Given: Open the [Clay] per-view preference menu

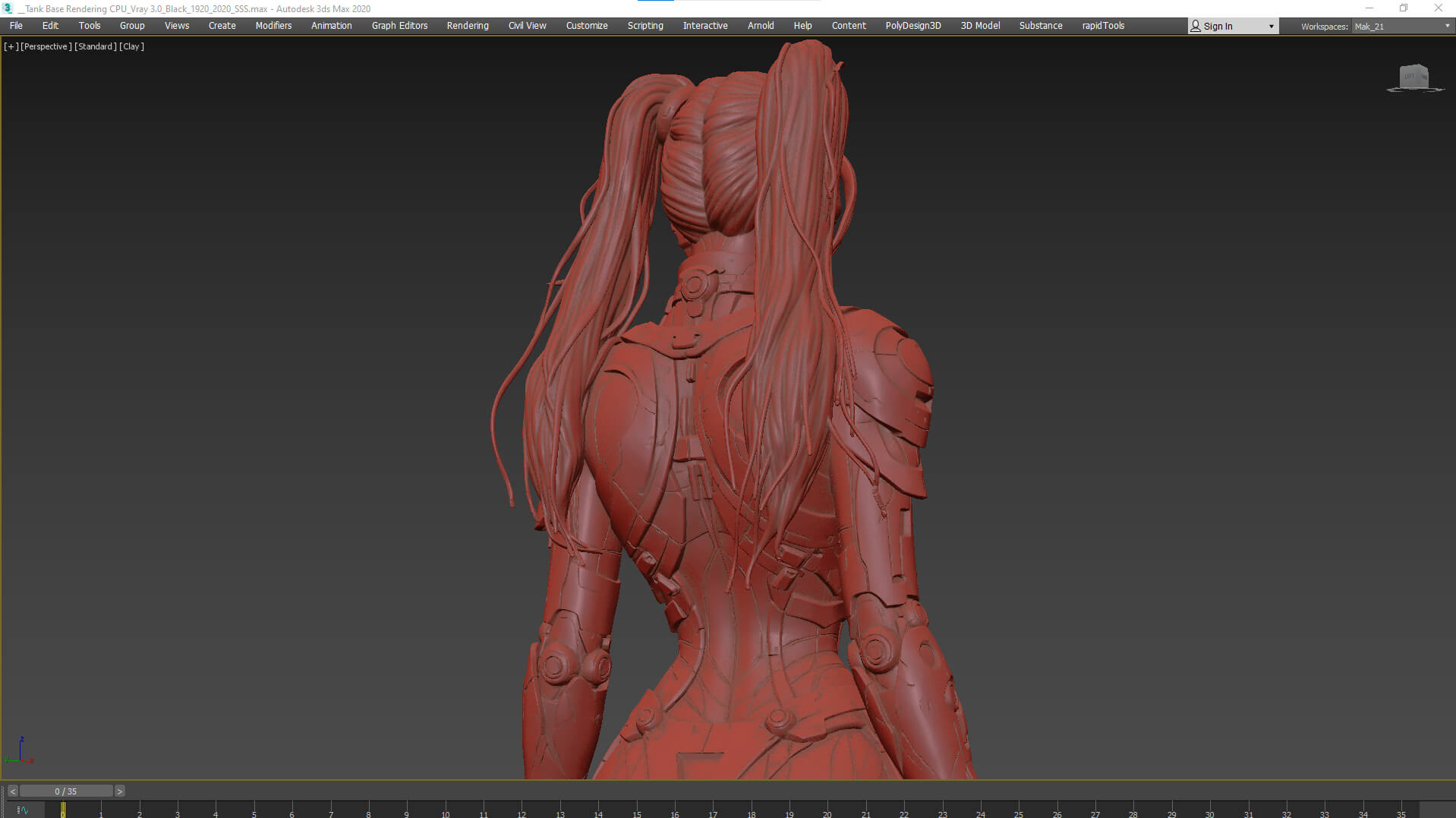Looking at the screenshot, I should tap(131, 46).
